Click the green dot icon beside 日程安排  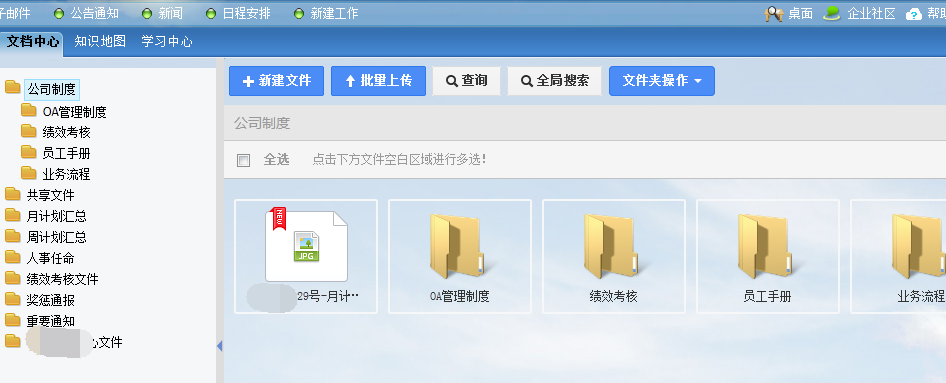click(x=211, y=13)
